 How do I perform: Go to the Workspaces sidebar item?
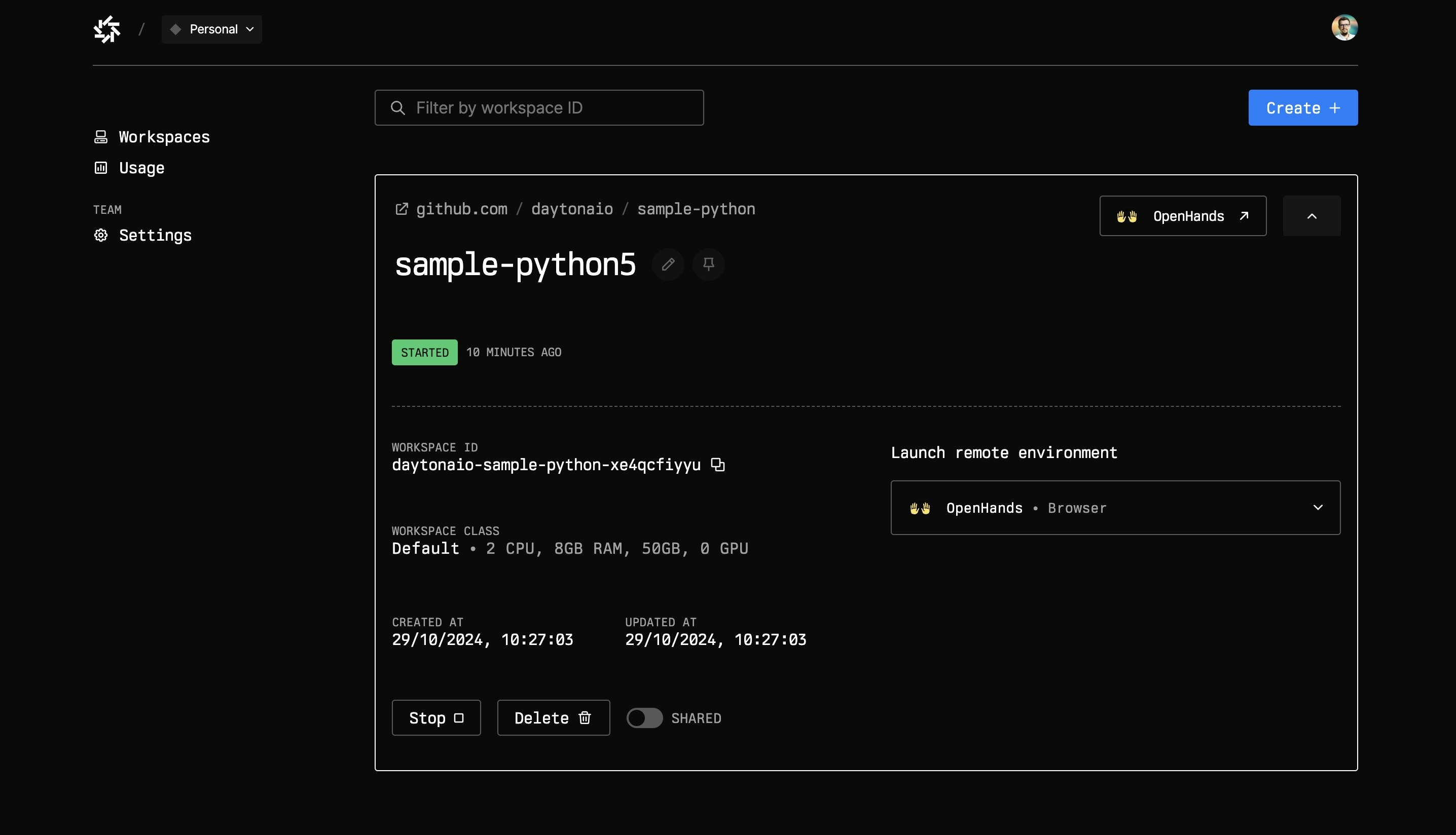(164, 137)
